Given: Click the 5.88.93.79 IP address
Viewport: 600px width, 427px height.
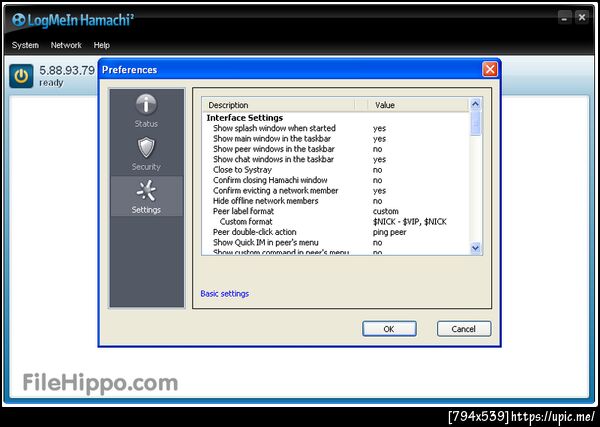Looking at the screenshot, I should coord(67,70).
